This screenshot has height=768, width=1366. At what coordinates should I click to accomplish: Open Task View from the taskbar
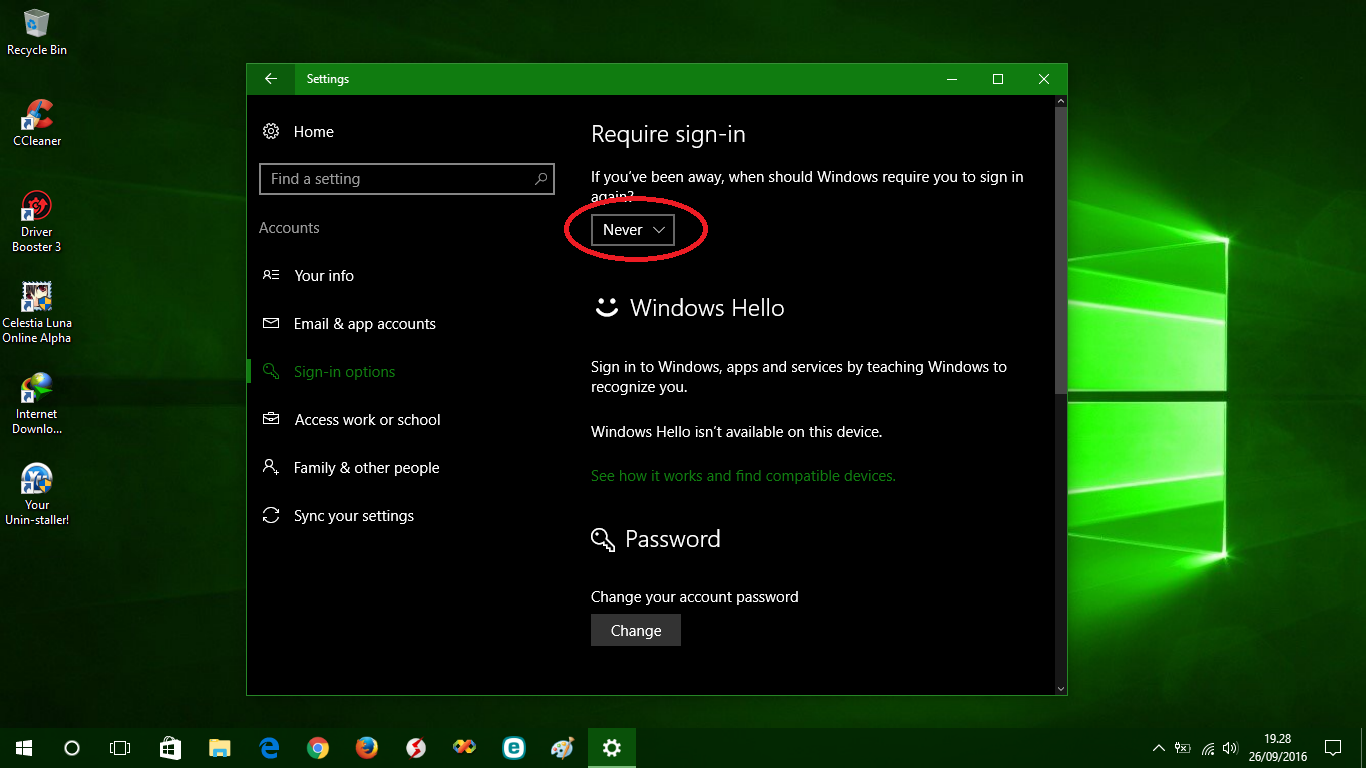click(x=120, y=747)
